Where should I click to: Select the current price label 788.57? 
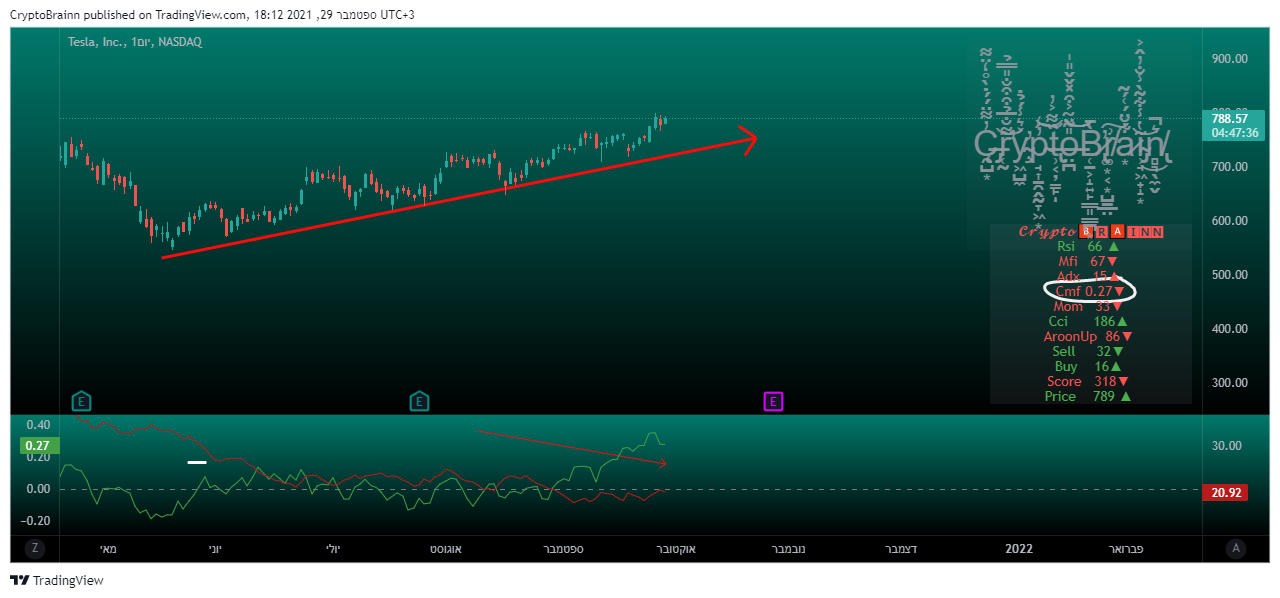(1228, 118)
